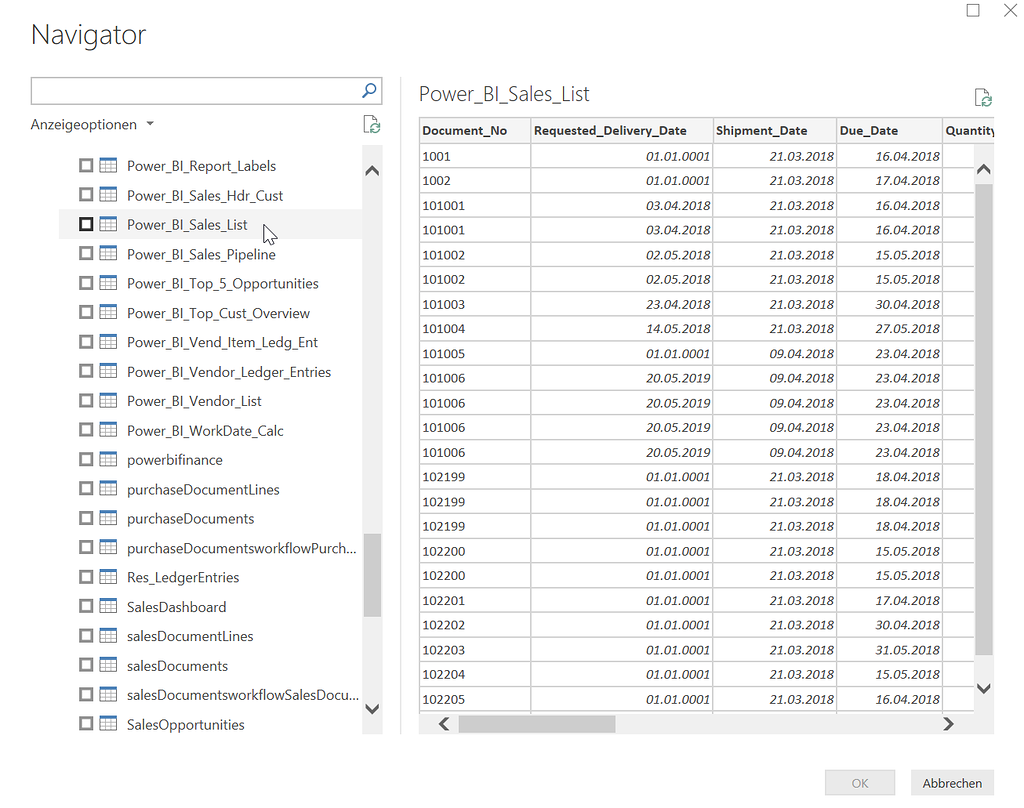Click the refresh preview icon near Power_BI_Sales_List title
1024x808 pixels.
(983, 97)
